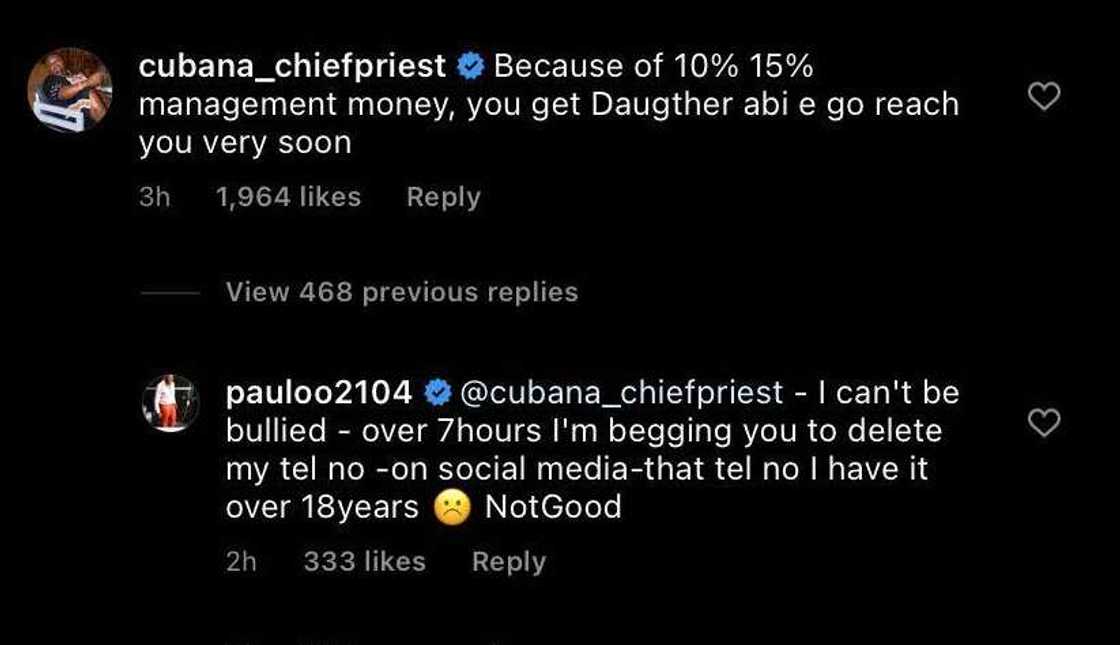Expand View 468 previous replies
Image resolution: width=1120 pixels, height=645 pixels.
point(402,292)
